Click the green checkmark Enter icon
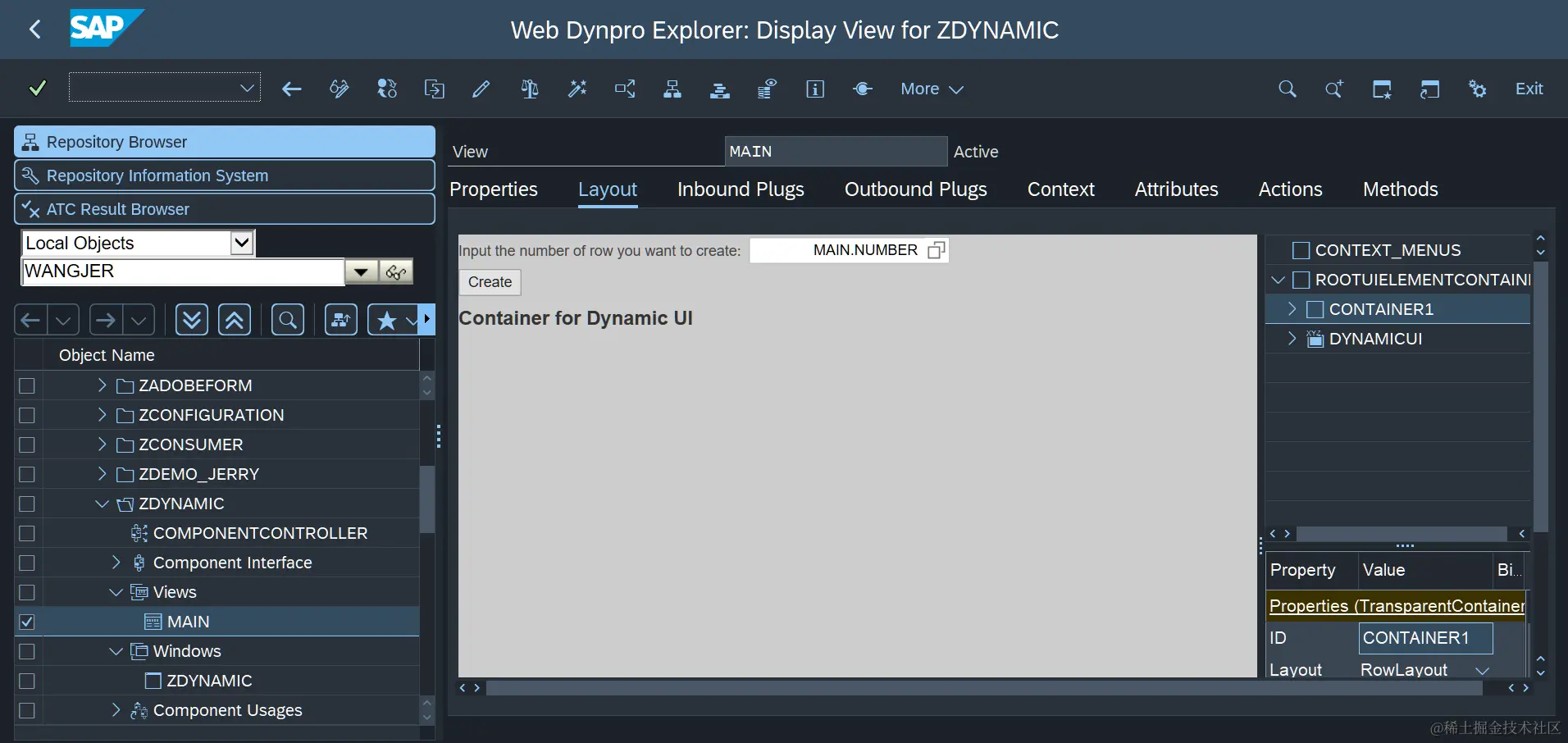 [x=37, y=89]
